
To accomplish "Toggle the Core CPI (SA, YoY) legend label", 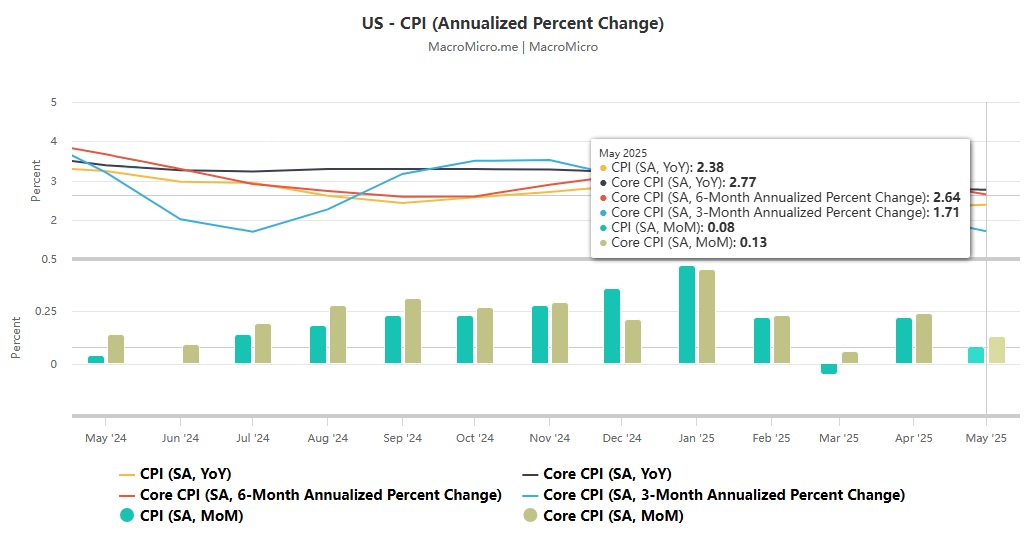I will [607, 474].
